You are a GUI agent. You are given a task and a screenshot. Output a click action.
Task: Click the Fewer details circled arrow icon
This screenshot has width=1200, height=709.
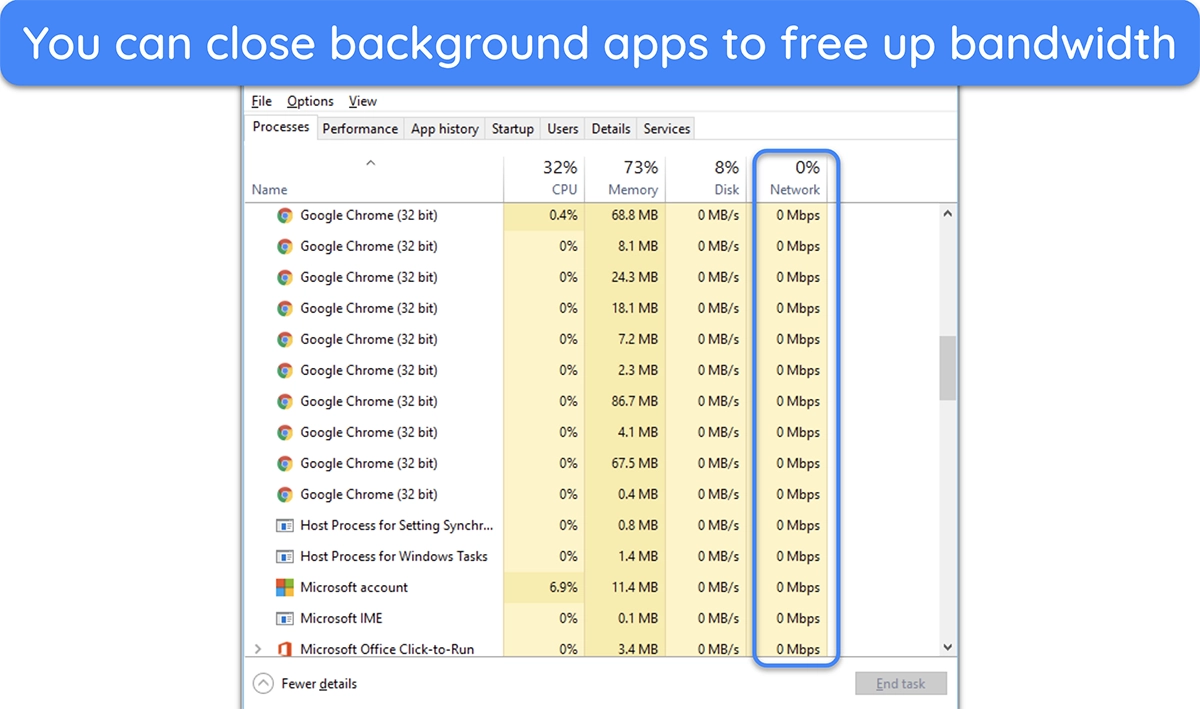[x=263, y=684]
